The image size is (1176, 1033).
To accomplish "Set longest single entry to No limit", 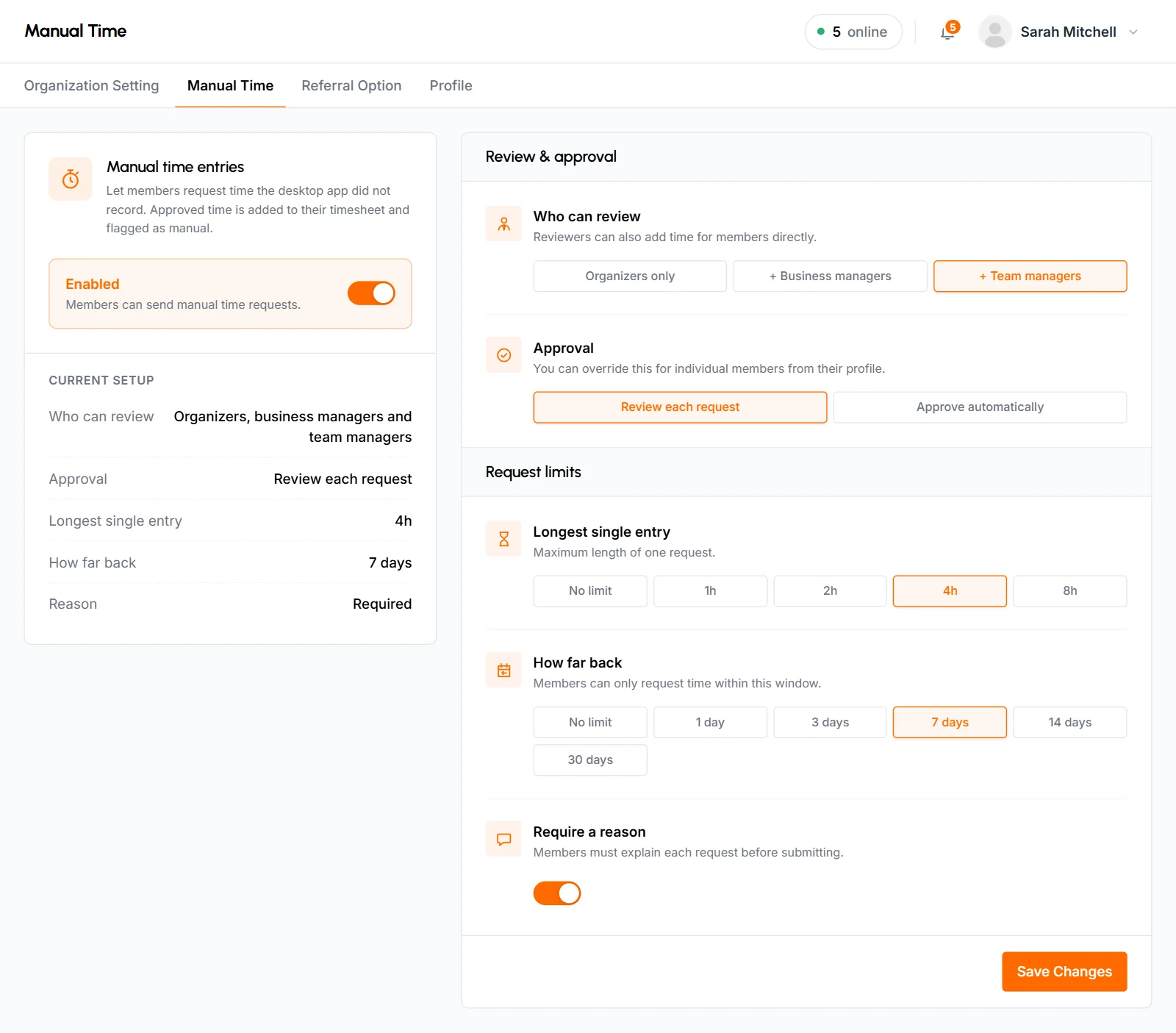I will point(590,591).
